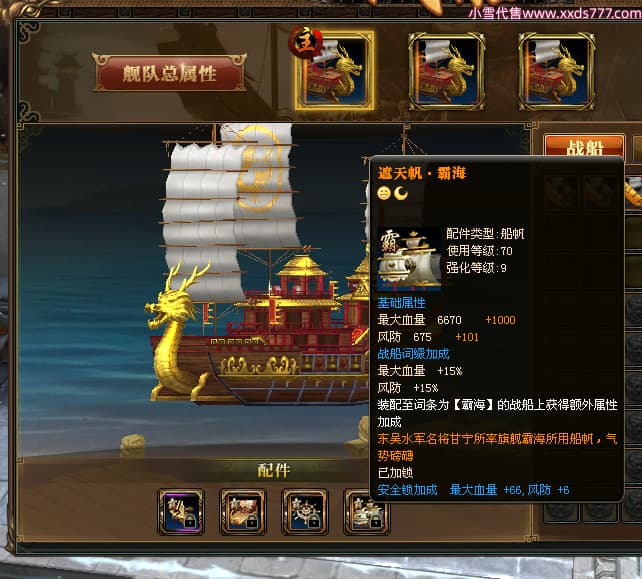Open the 舰队总属性 fleet attributes panel
Viewport: 642px width, 579px height.
click(x=170, y=73)
